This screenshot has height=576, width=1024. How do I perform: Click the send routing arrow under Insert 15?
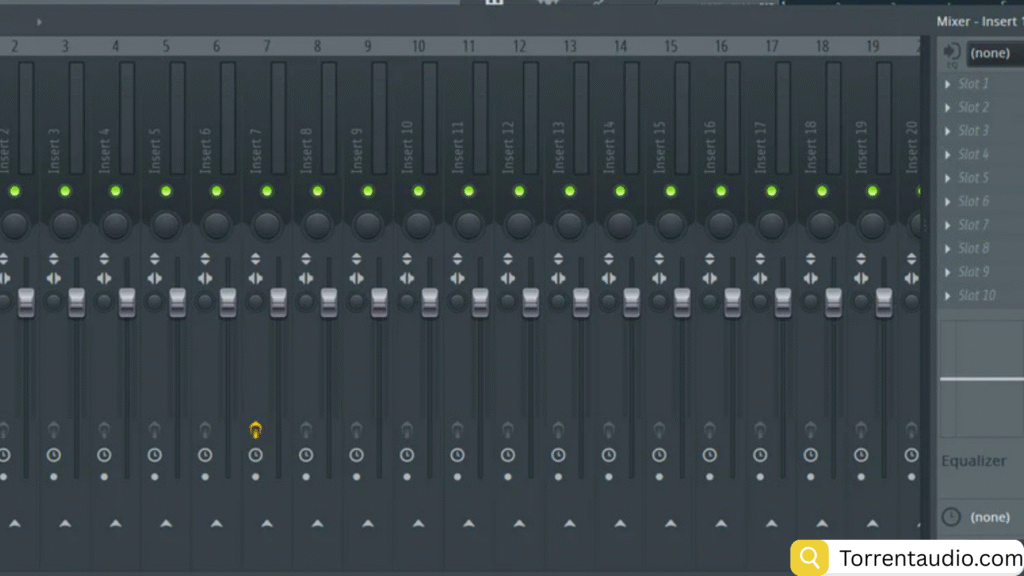pos(671,522)
